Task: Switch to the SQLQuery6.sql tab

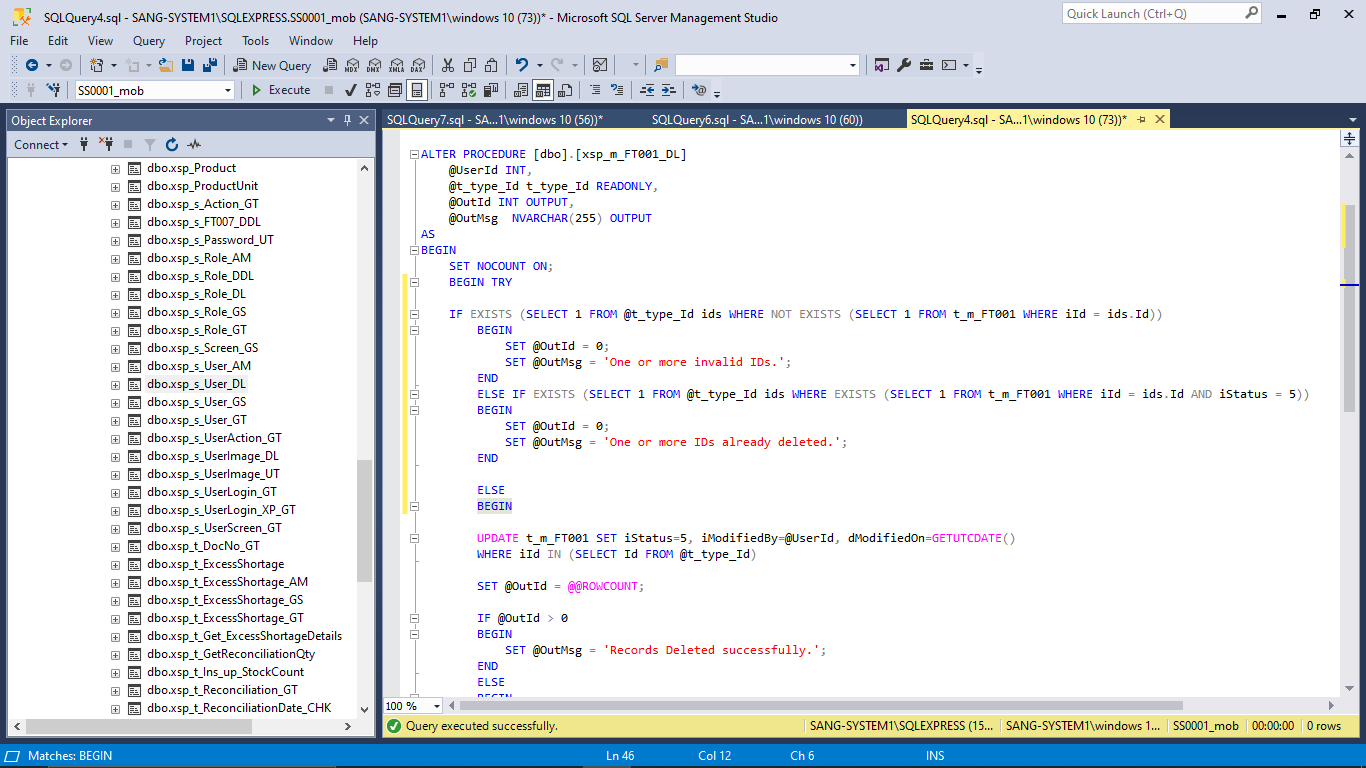Action: pos(756,120)
